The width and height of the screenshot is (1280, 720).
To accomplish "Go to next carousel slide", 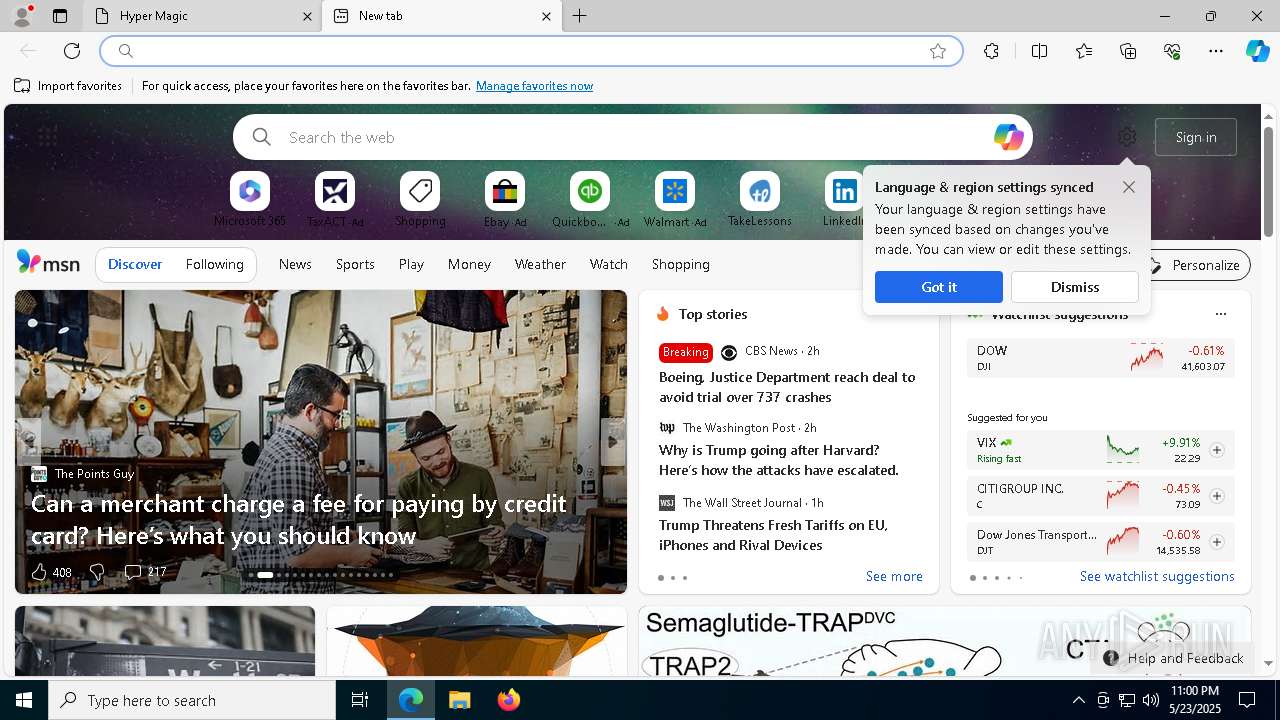I will (x=614, y=441).
